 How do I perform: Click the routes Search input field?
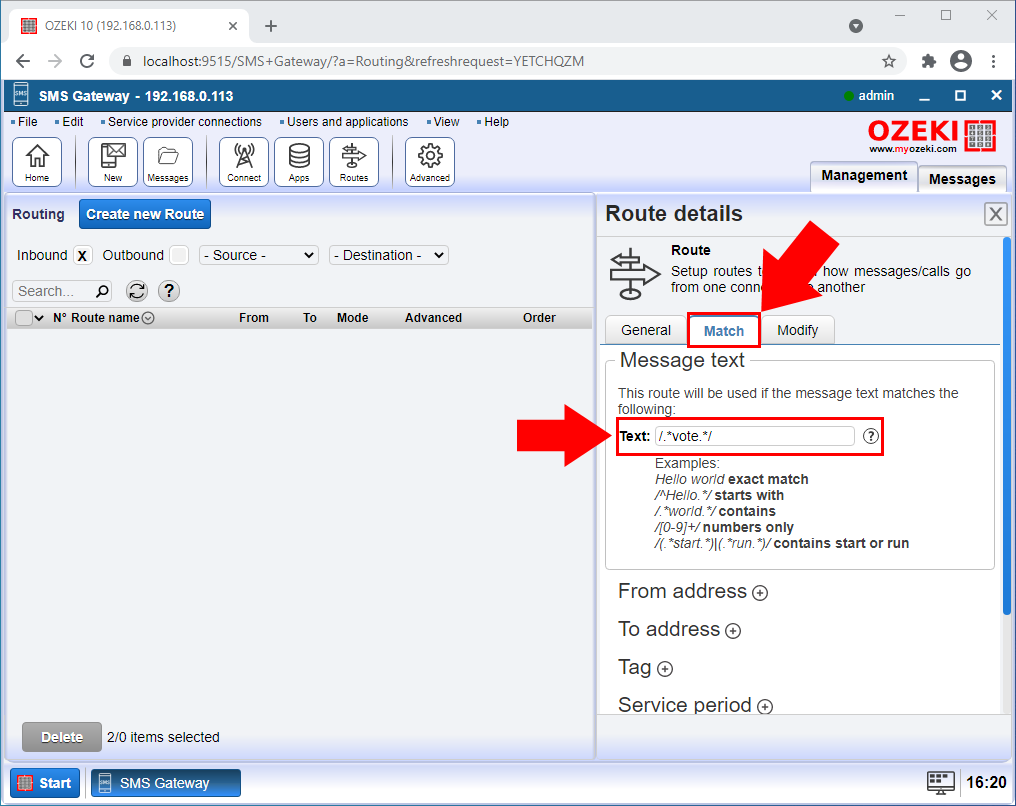[x=55, y=292]
